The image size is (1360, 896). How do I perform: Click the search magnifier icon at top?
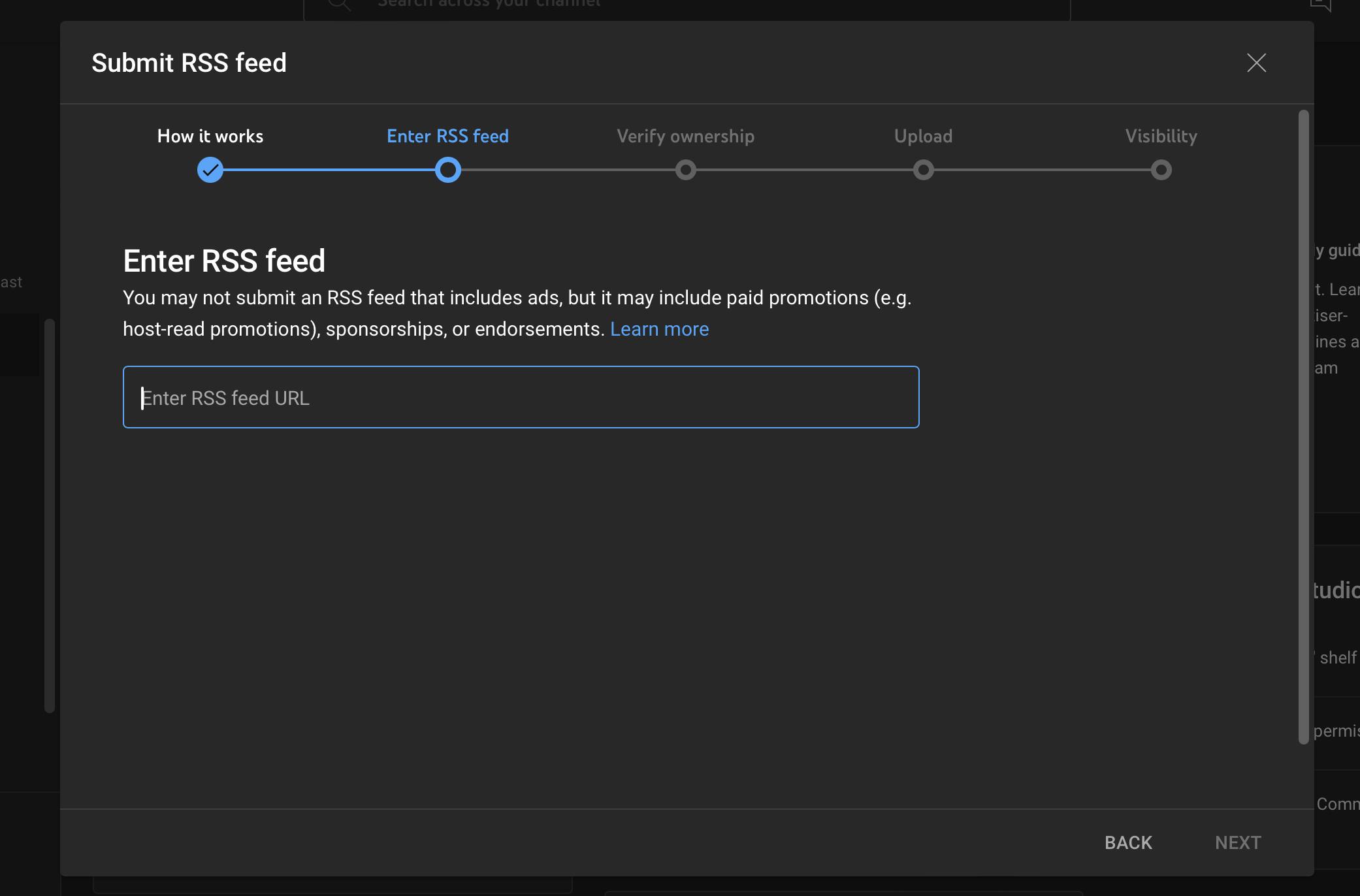click(x=339, y=5)
